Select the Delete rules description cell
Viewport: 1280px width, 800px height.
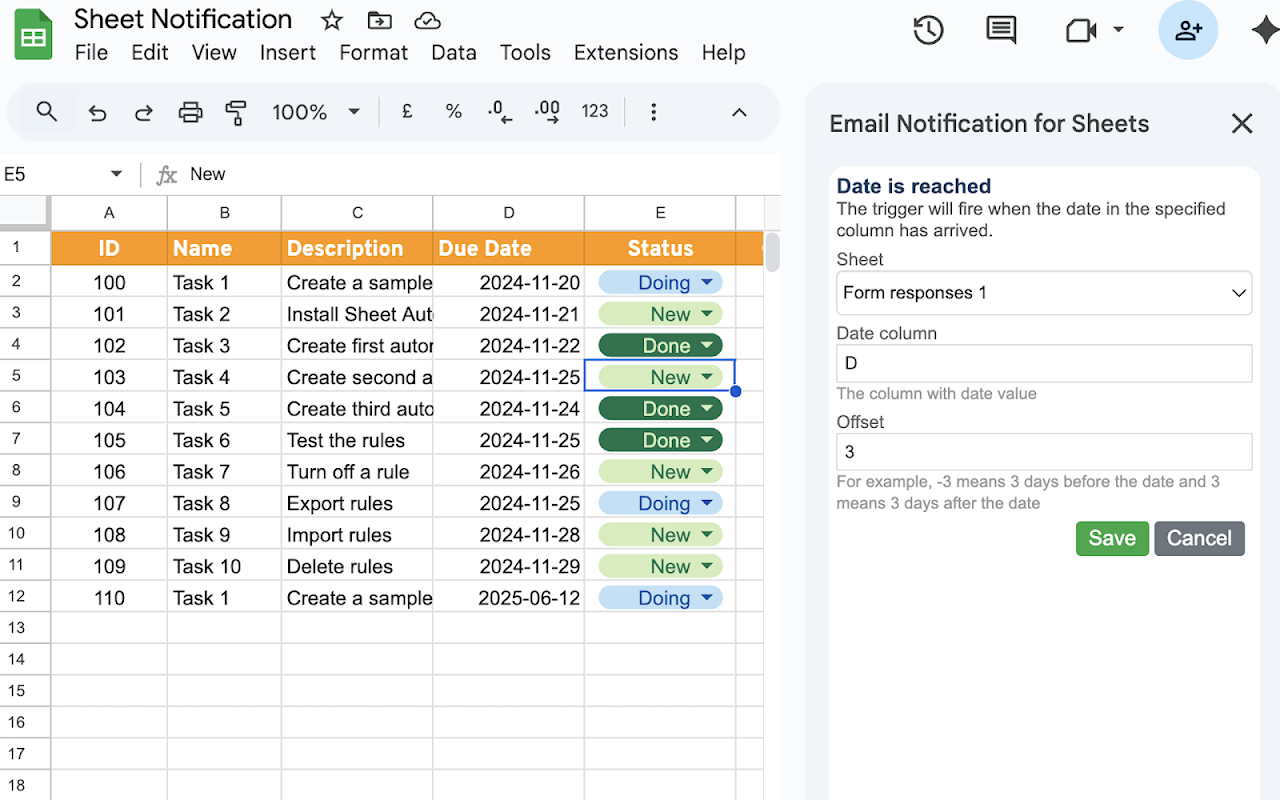[357, 566]
